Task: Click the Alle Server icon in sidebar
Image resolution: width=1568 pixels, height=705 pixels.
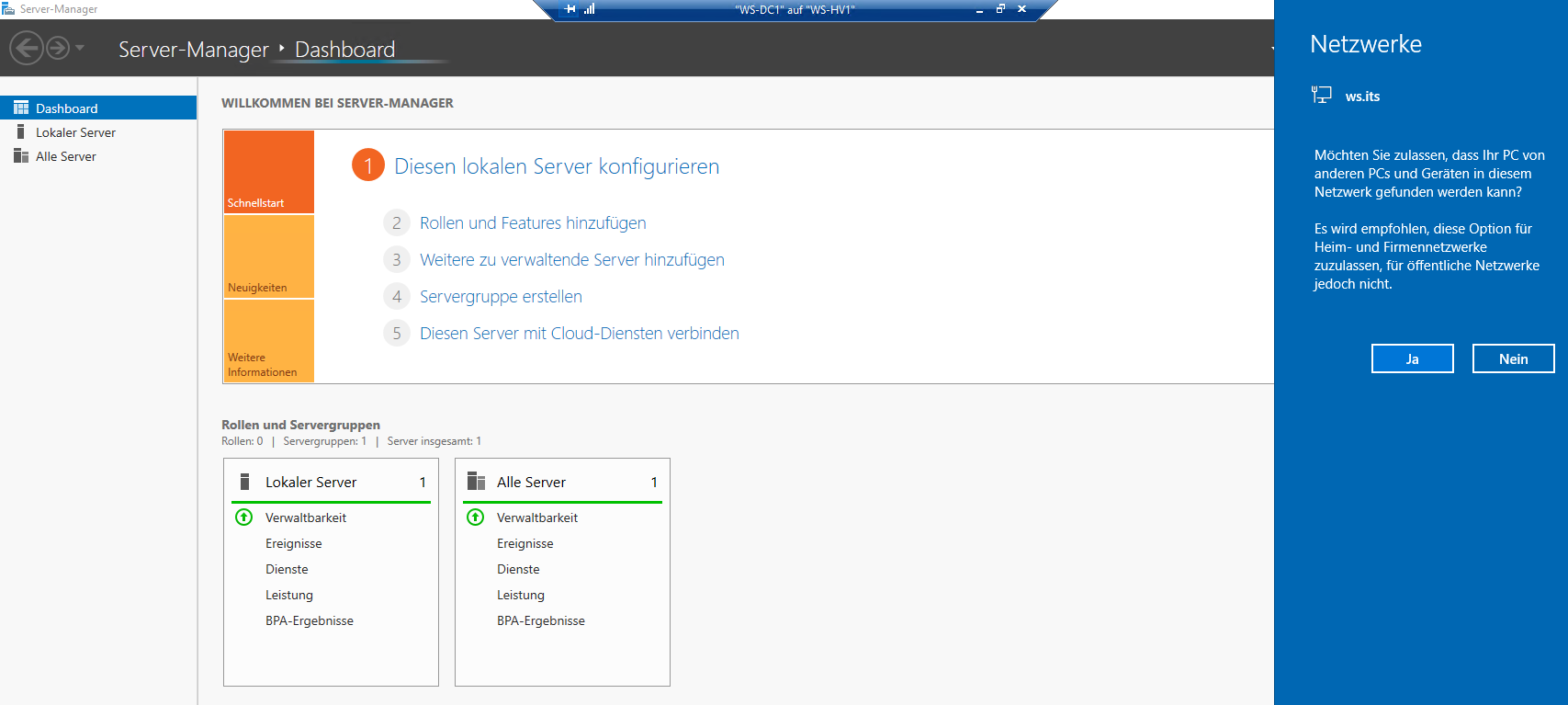Action: [21, 156]
